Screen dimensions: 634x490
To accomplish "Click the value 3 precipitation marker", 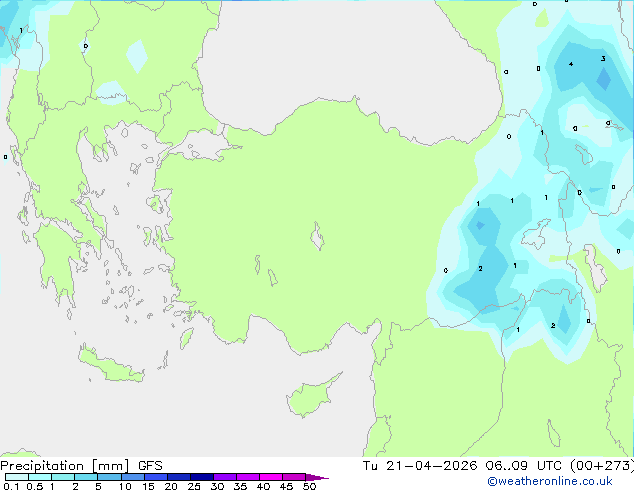I will click(603, 59).
